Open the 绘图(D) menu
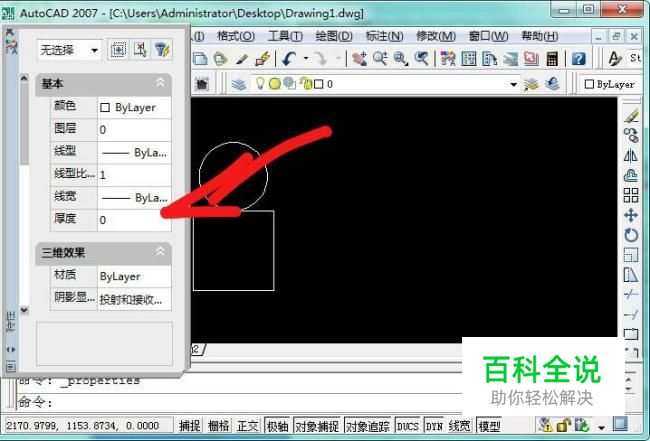 [334, 36]
